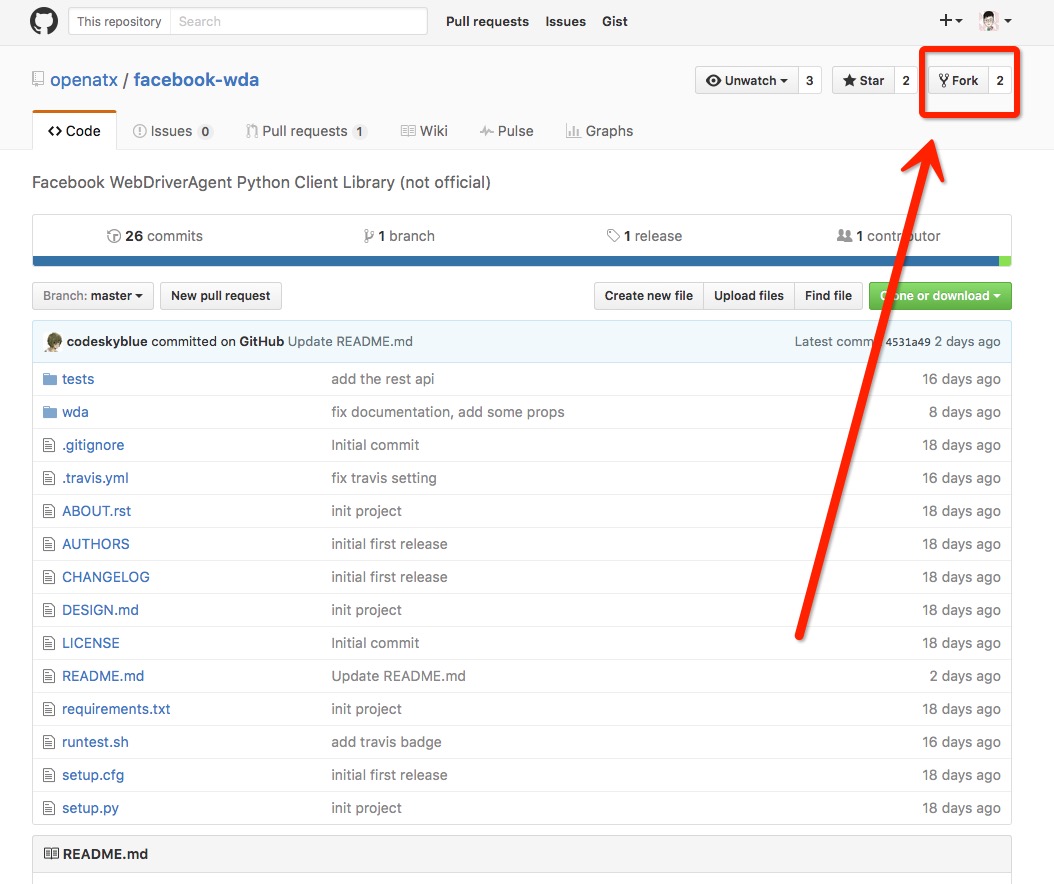Click the file icon next to AUTHORS

point(49,544)
